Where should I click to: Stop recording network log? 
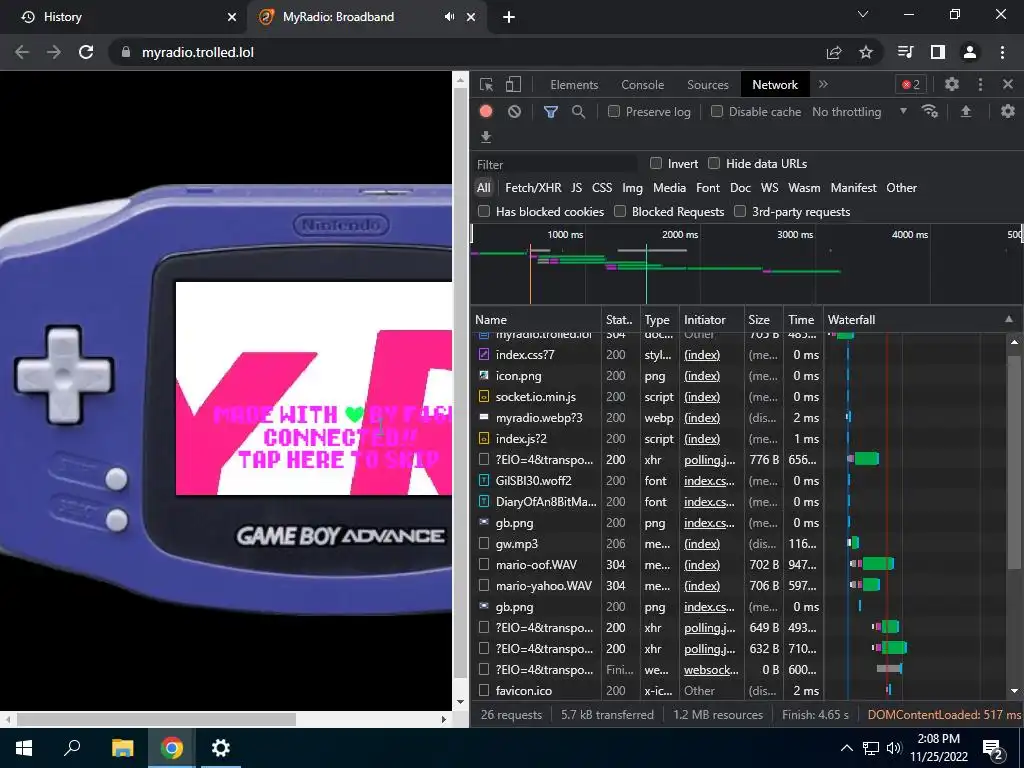click(486, 112)
